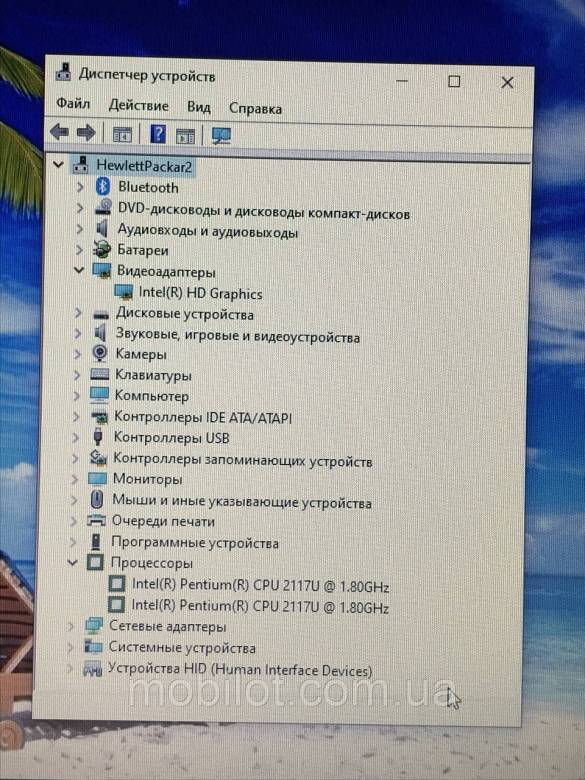Click the Device Manager title bar icon
This screenshot has width=585, height=780.
coord(63,72)
